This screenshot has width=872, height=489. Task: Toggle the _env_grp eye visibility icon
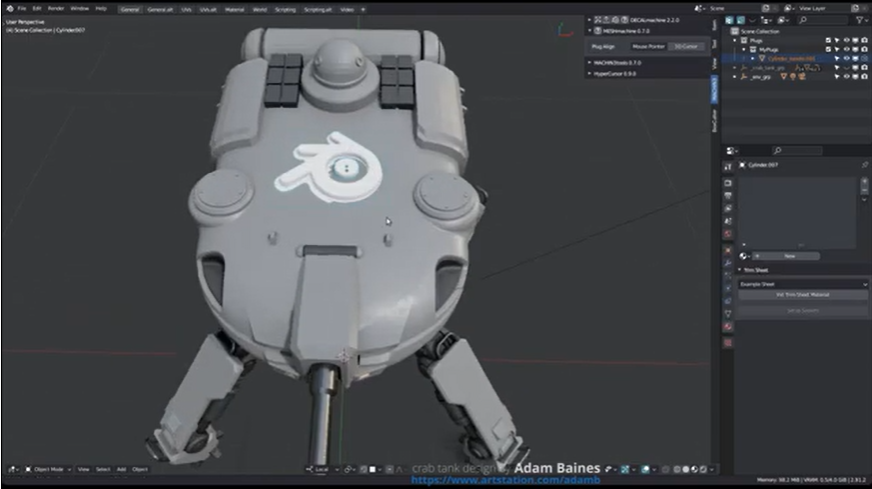pyautogui.click(x=846, y=77)
